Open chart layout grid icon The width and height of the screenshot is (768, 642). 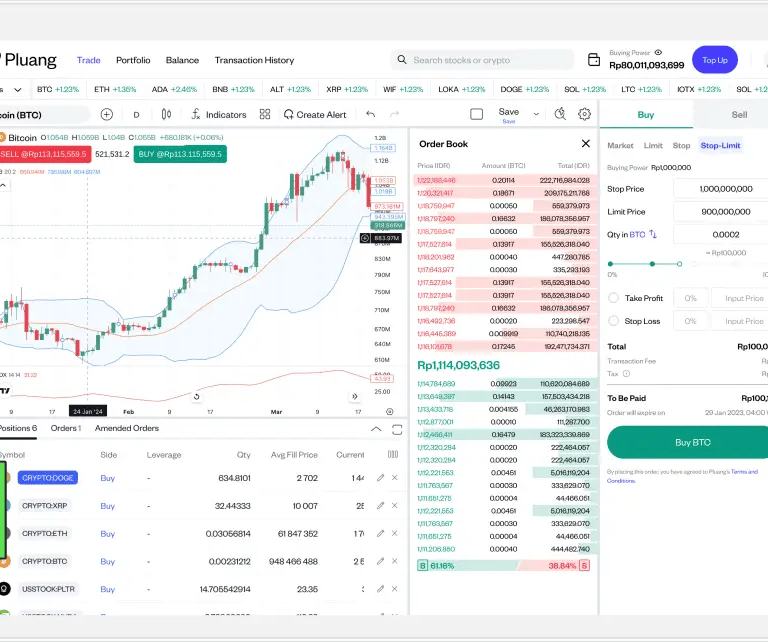[x=265, y=115]
